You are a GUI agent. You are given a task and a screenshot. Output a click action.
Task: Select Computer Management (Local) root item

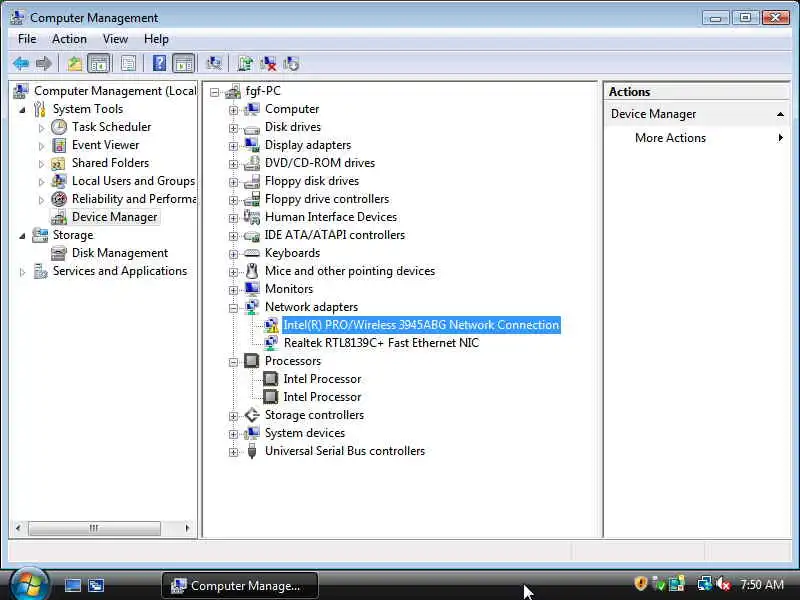tap(115, 91)
